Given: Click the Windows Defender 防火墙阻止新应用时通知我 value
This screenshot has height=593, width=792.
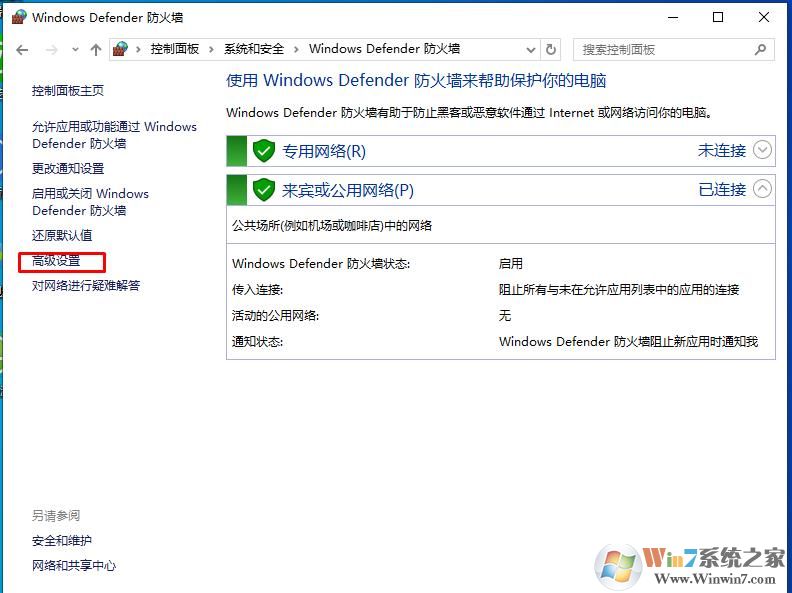Looking at the screenshot, I should point(628,342).
